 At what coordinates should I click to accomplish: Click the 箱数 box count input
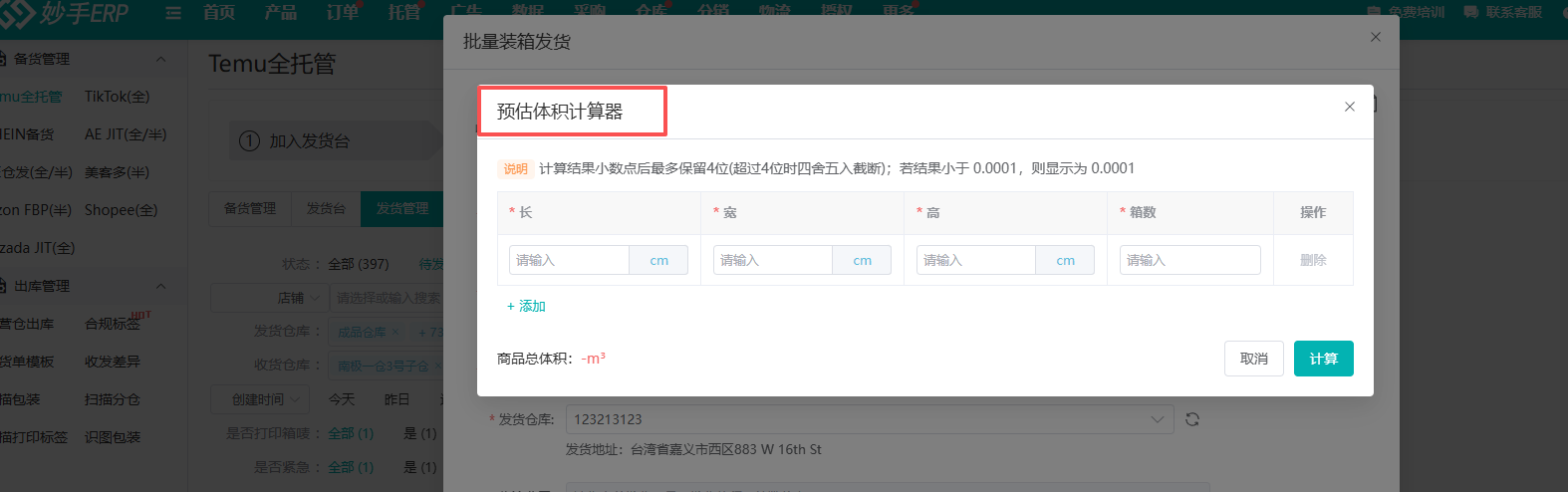tap(1189, 260)
